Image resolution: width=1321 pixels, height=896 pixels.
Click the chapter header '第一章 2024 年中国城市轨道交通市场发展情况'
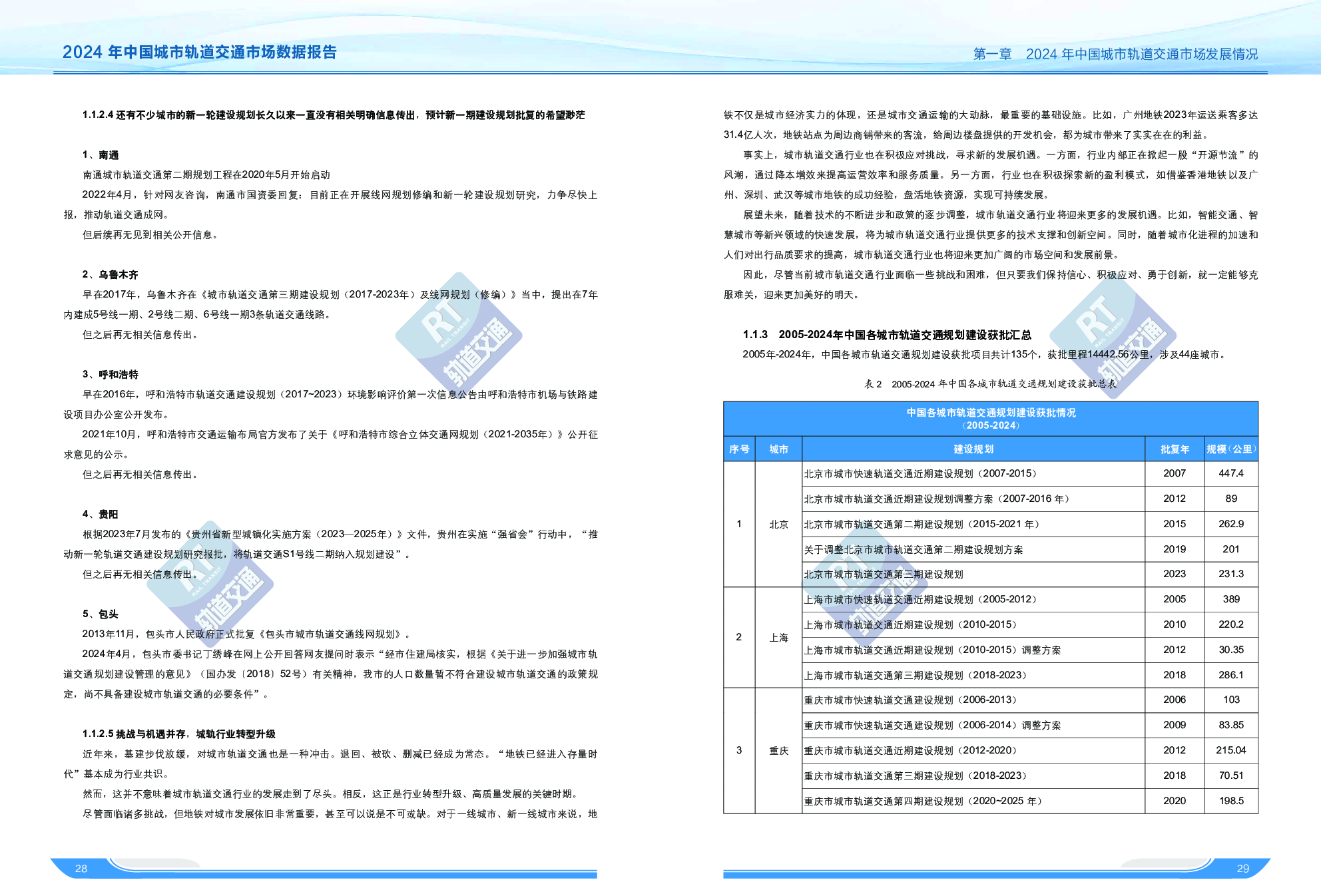1115,54
